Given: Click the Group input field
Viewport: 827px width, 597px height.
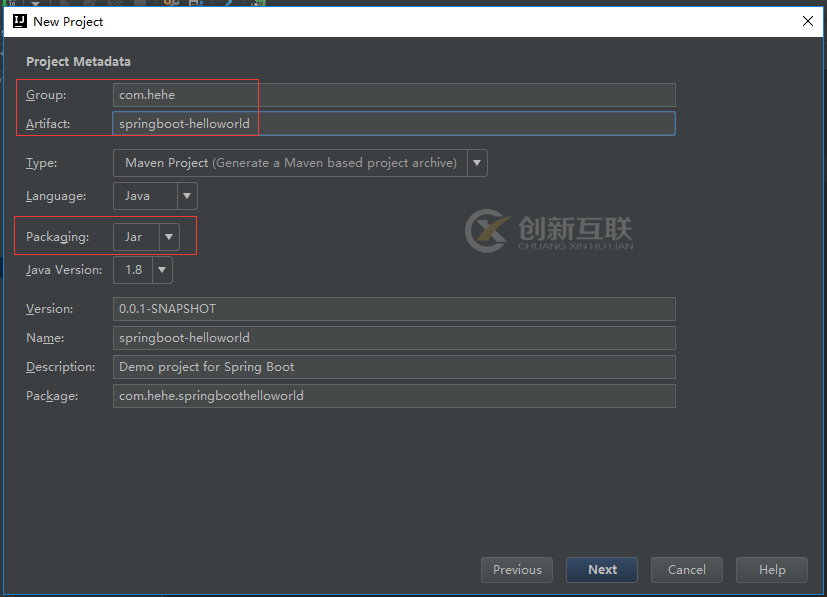Looking at the screenshot, I should tap(394, 95).
